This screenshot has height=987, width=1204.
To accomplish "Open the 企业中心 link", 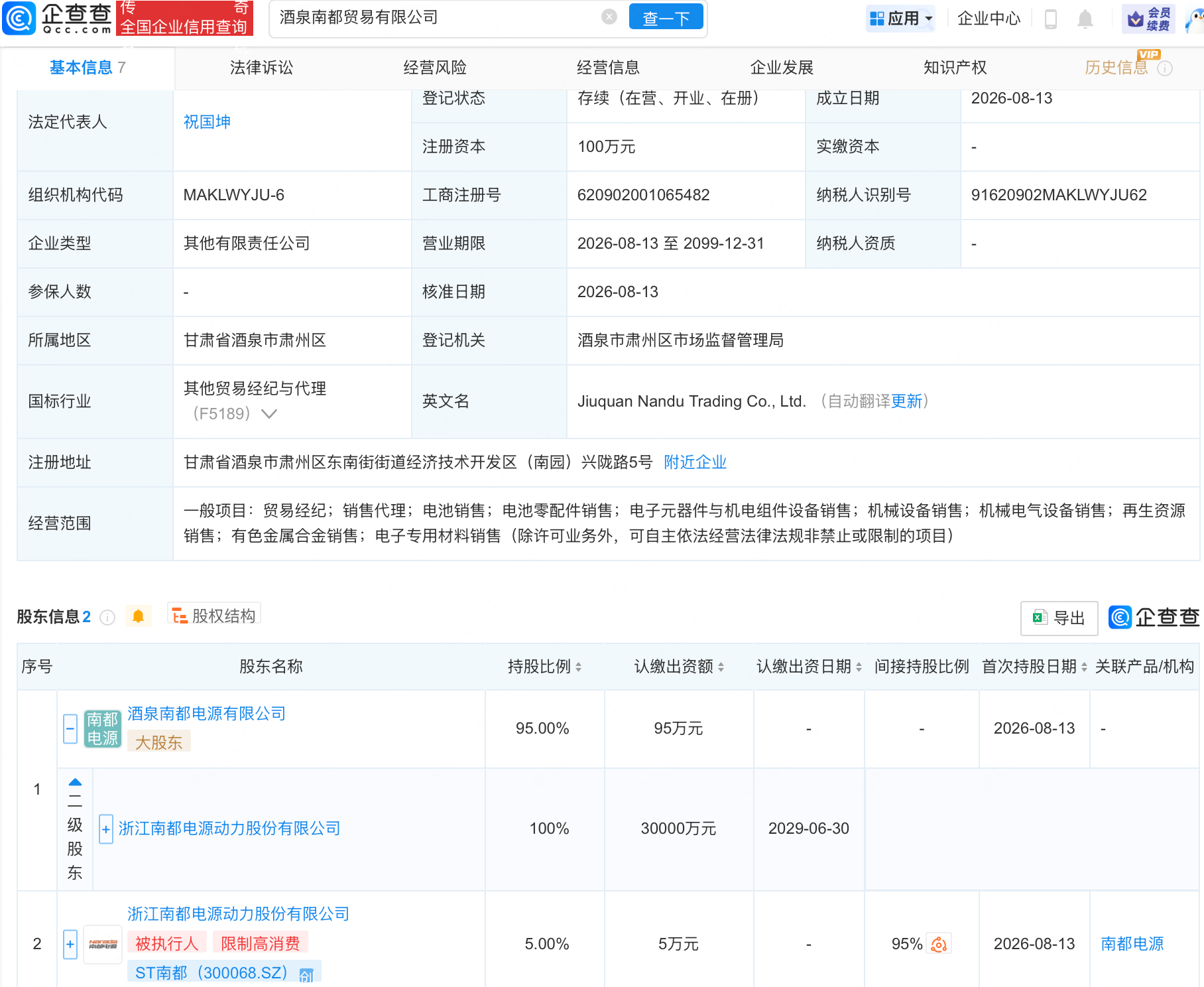I will click(989, 19).
